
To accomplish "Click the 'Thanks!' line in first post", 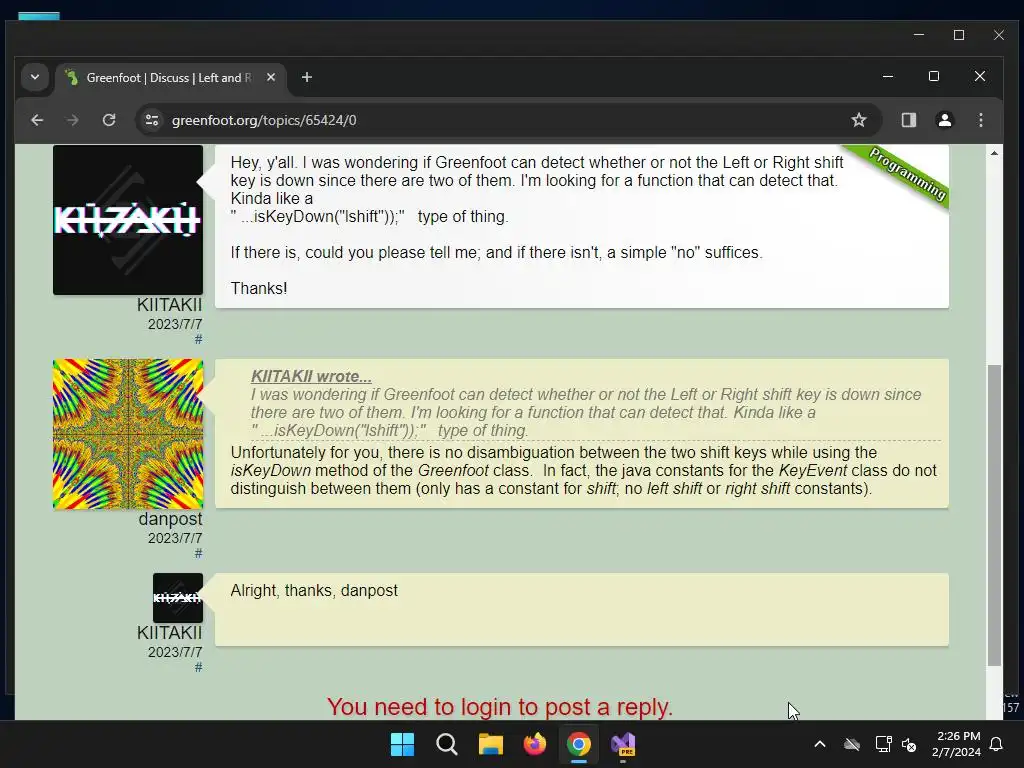I will coord(259,289).
